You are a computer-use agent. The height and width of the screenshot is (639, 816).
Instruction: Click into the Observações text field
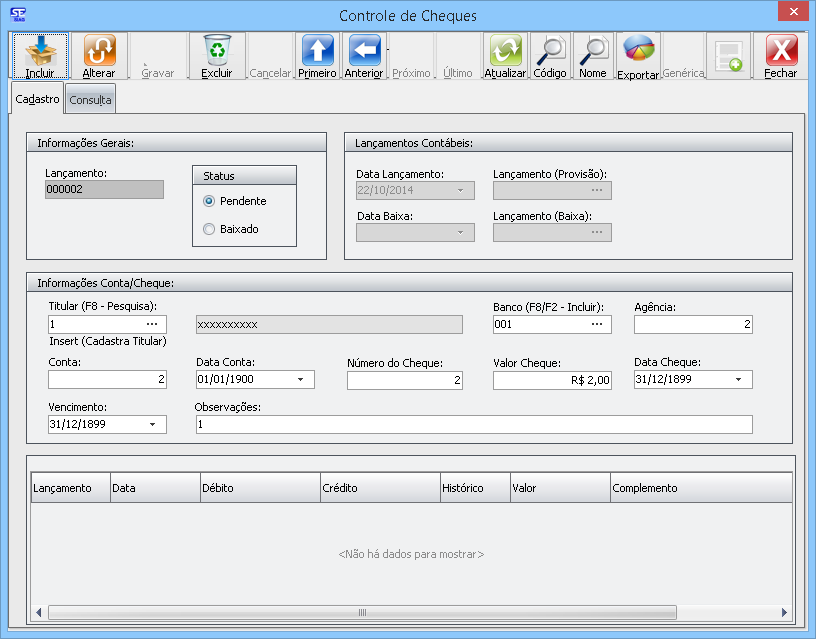(472, 424)
